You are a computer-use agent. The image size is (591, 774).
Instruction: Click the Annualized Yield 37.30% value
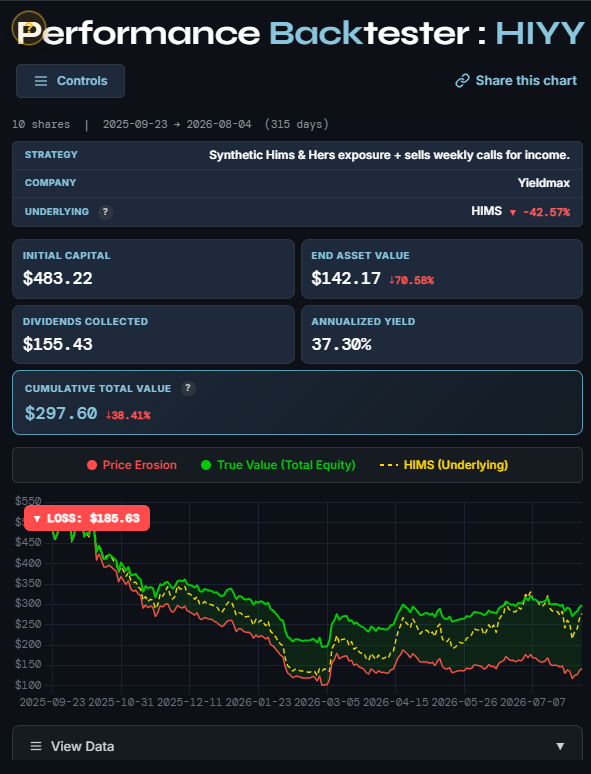pos(341,344)
